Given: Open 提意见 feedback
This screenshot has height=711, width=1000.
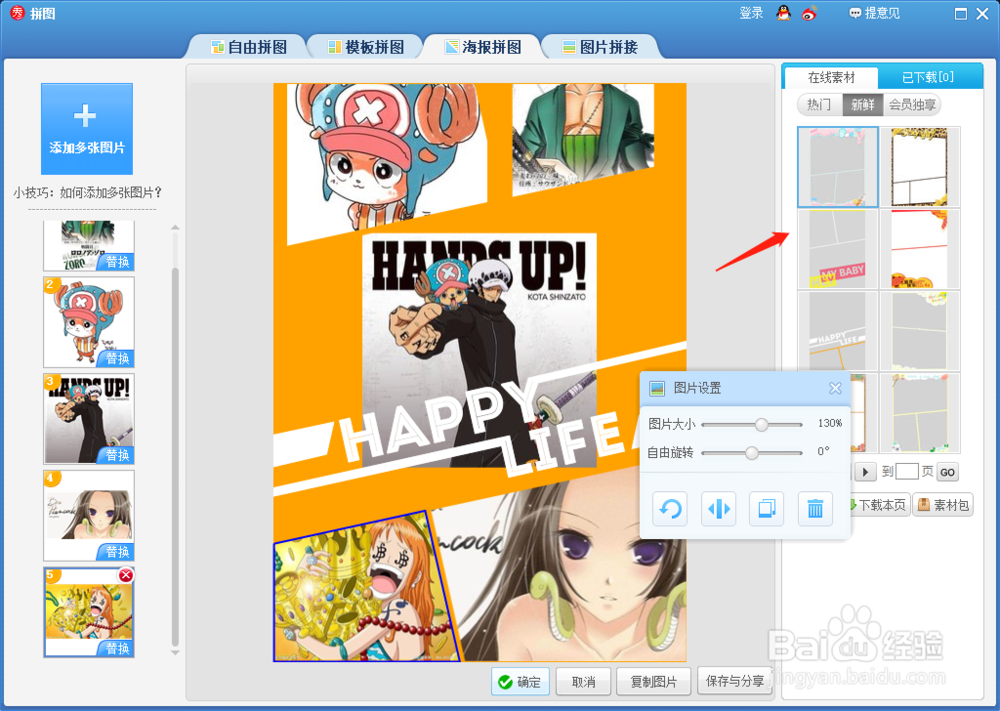Looking at the screenshot, I should point(874,13).
